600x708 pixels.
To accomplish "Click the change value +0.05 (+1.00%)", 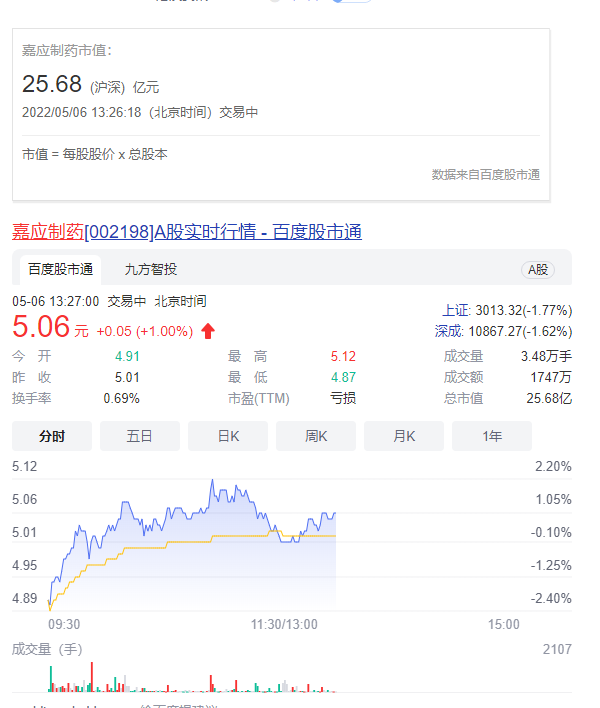I will pos(144,331).
